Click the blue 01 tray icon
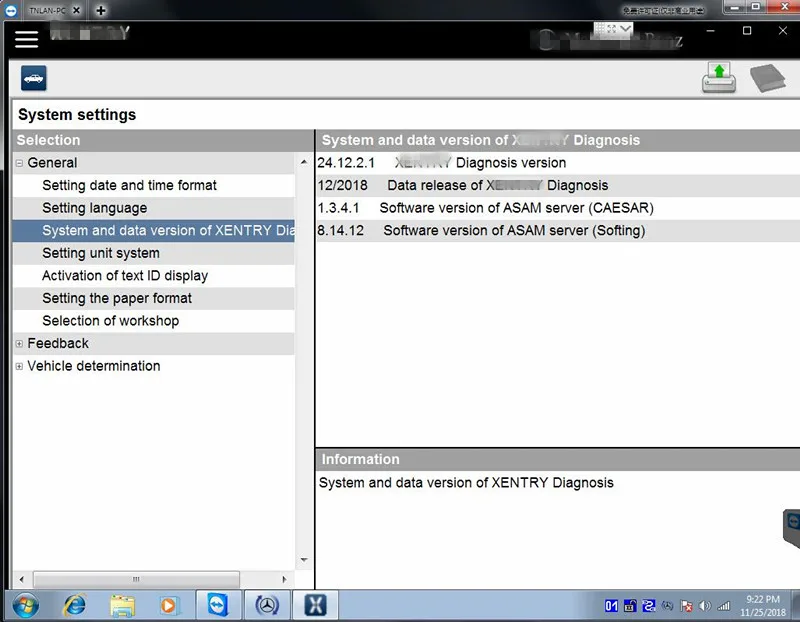This screenshot has width=800, height=622. click(611, 606)
